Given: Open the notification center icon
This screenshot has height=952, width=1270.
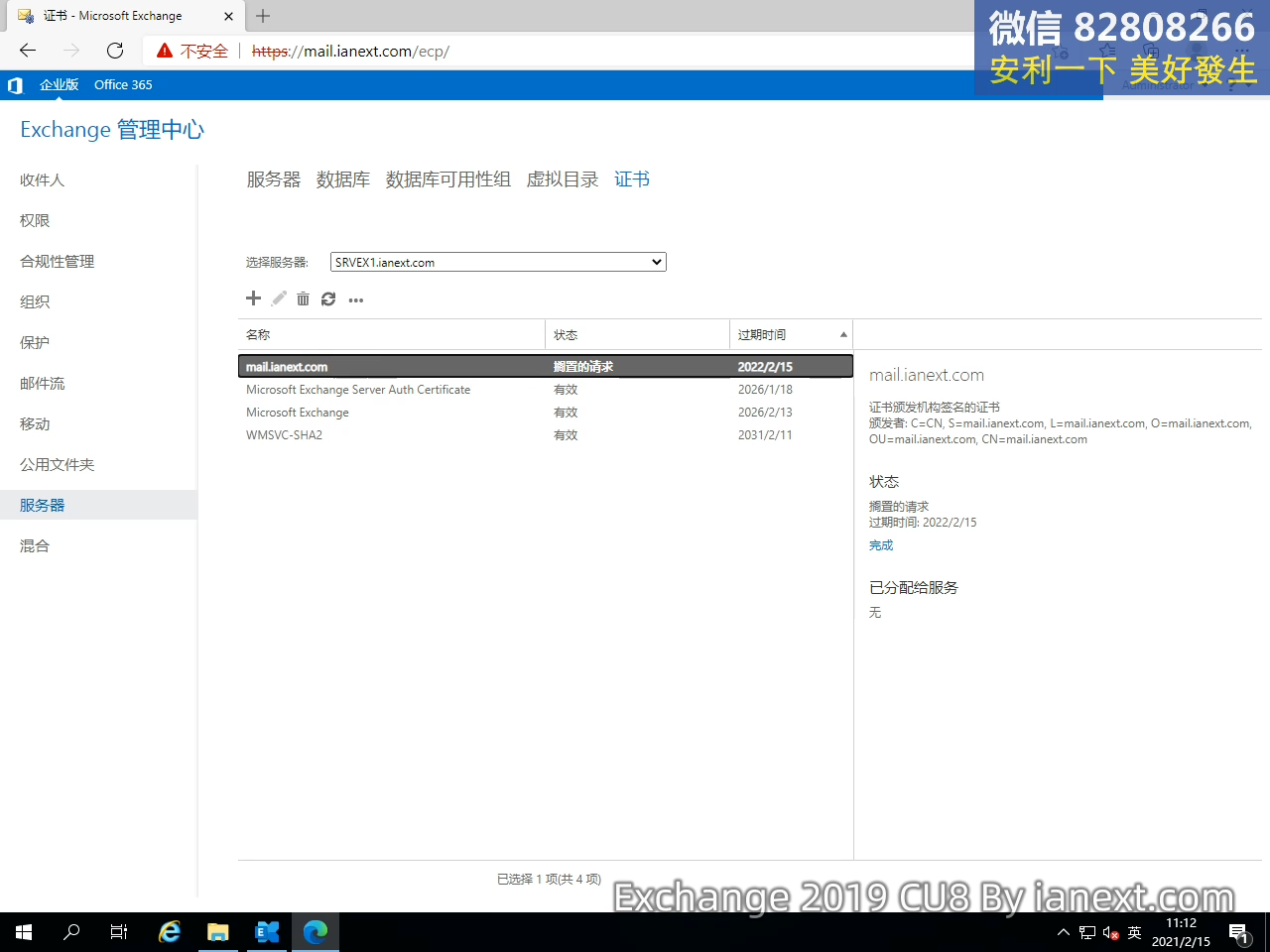Looking at the screenshot, I should coord(1239,932).
